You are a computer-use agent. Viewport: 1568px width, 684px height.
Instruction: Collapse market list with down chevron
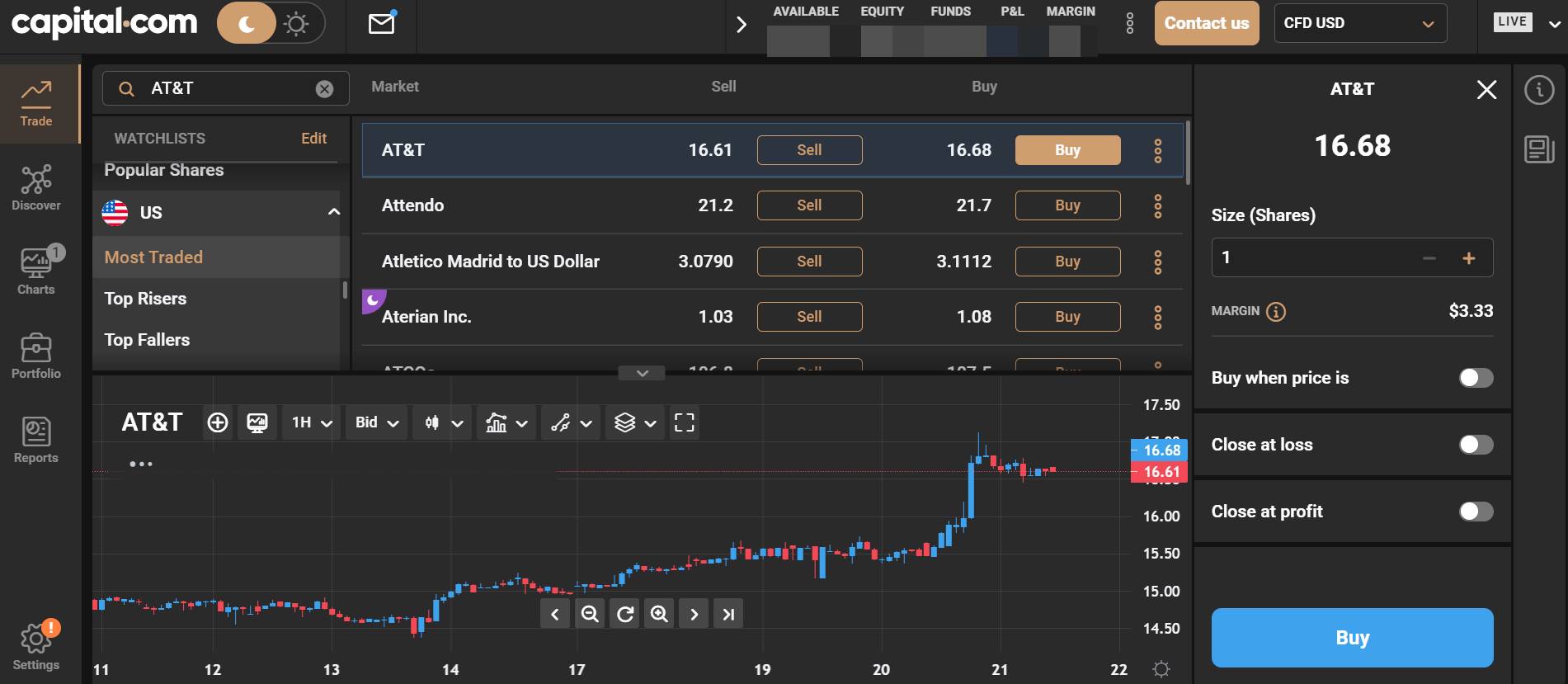tap(643, 373)
